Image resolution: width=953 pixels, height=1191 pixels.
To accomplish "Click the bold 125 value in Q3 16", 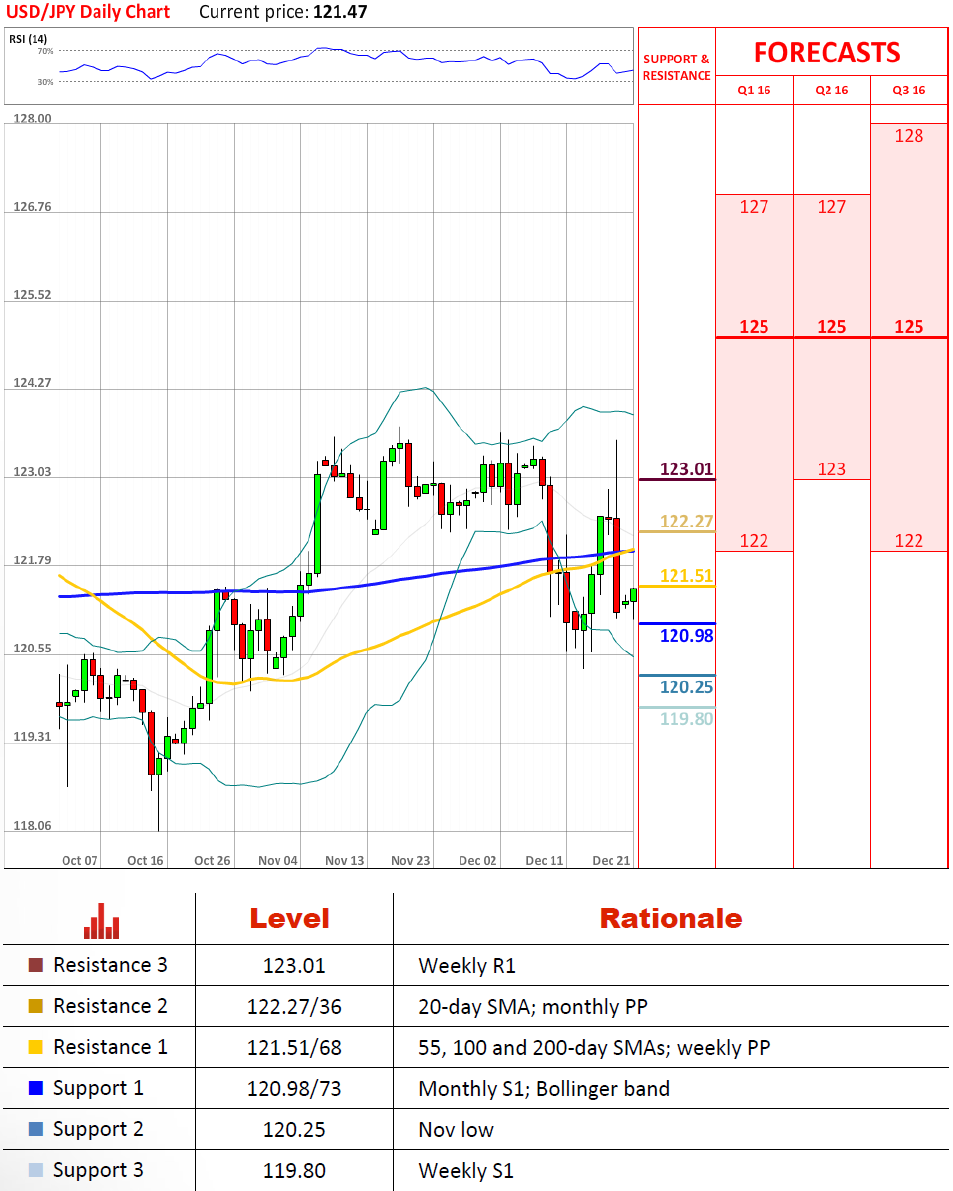I will click(909, 327).
